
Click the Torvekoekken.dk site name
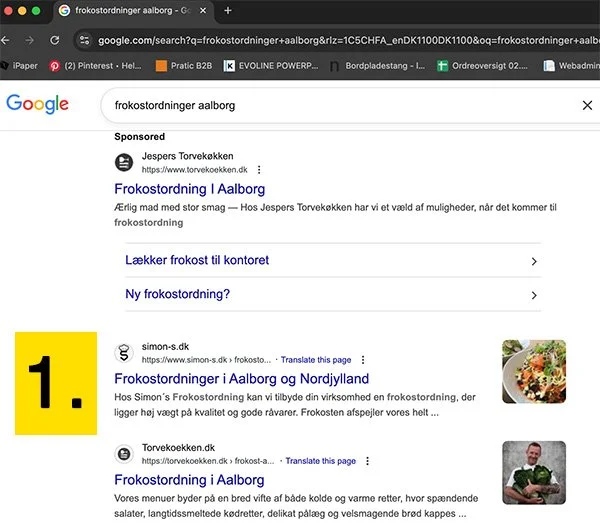click(178, 448)
